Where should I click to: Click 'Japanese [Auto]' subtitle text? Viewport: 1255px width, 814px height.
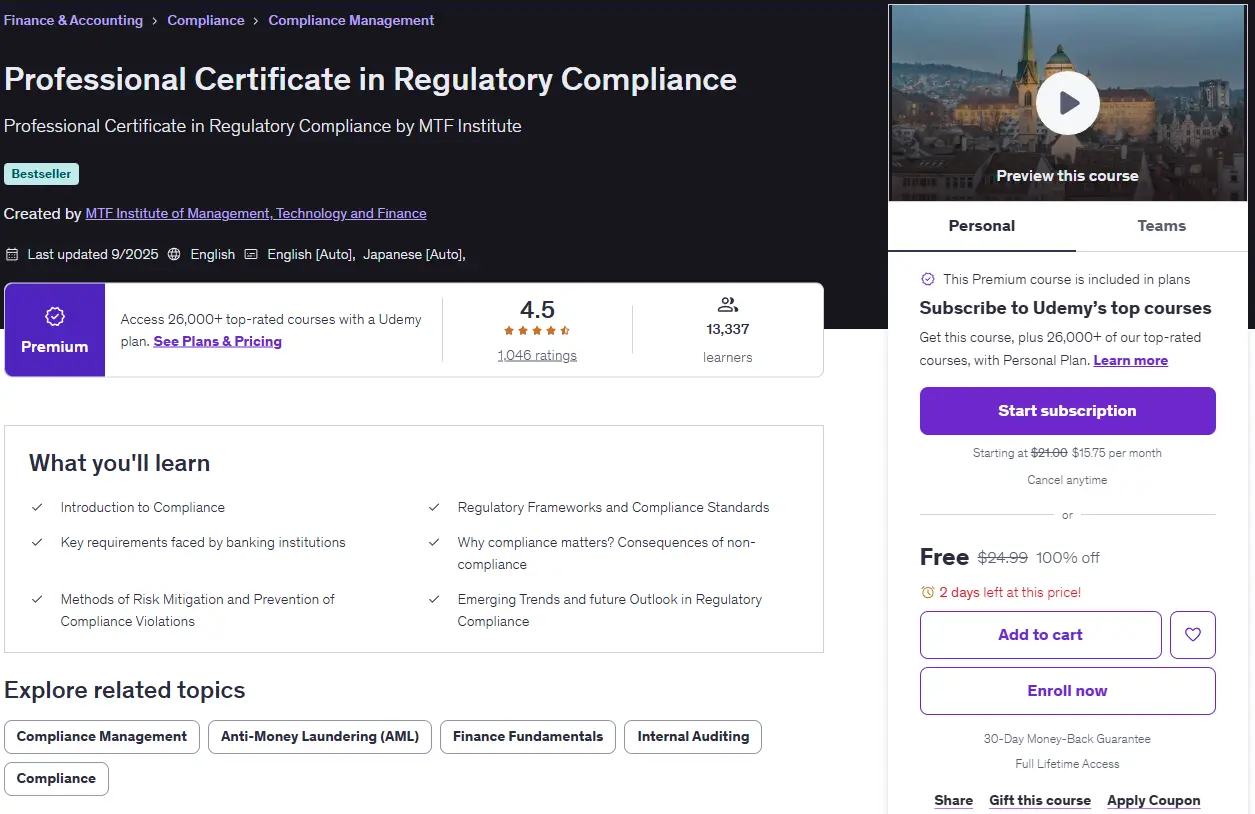tap(413, 254)
